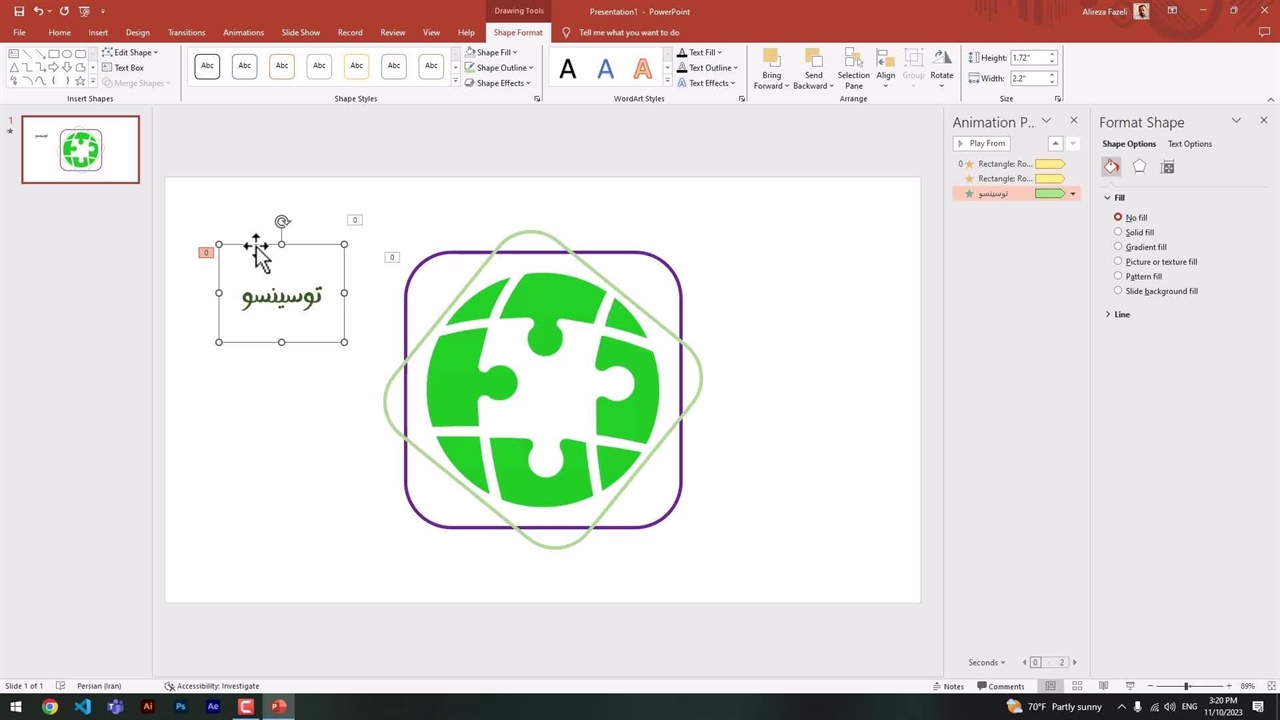Select the Fill & Line bucket icon
The height and width of the screenshot is (720, 1280).
(x=1111, y=167)
